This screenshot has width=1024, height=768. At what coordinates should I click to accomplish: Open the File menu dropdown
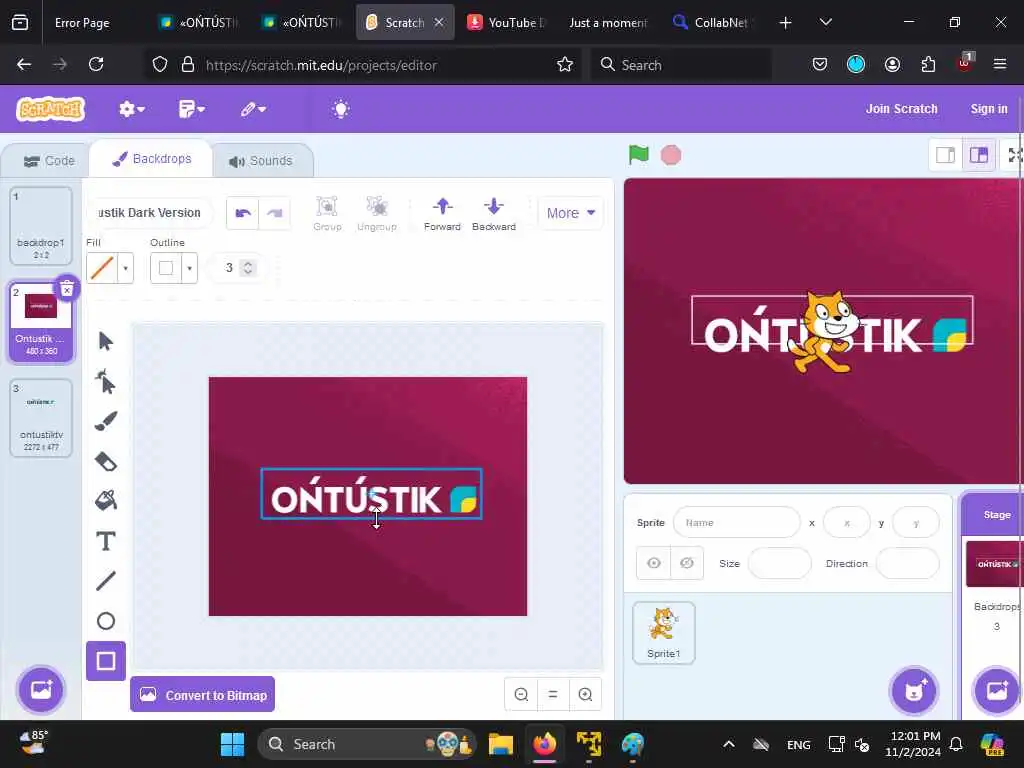coord(191,109)
